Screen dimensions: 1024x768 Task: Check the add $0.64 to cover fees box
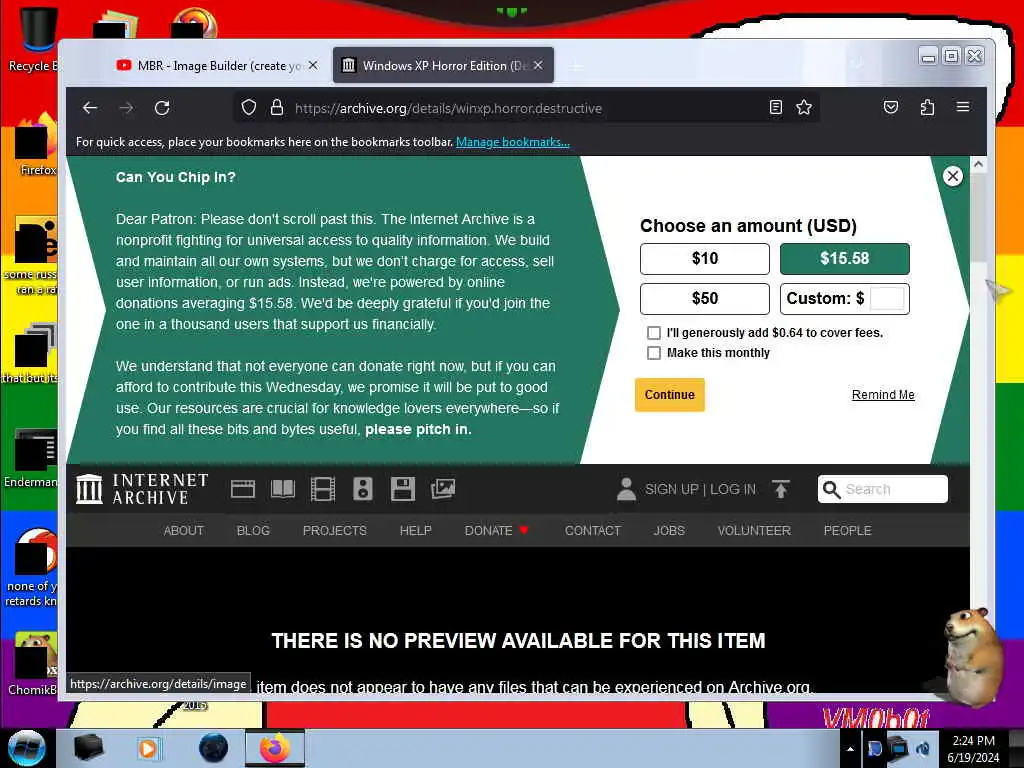click(x=654, y=333)
